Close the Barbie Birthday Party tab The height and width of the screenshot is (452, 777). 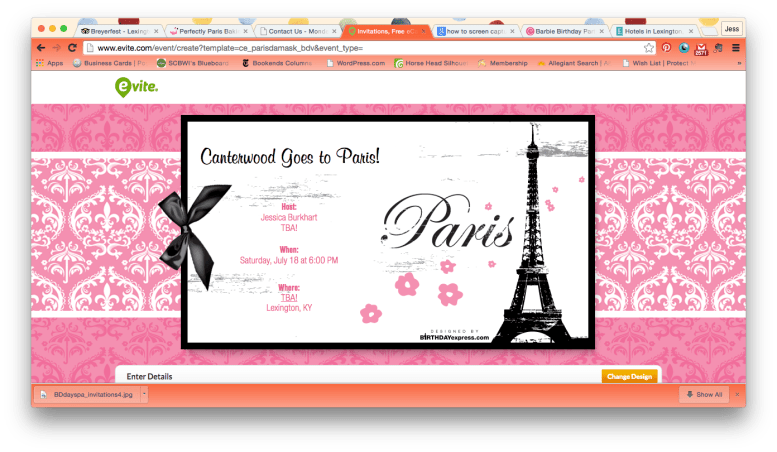(x=602, y=31)
